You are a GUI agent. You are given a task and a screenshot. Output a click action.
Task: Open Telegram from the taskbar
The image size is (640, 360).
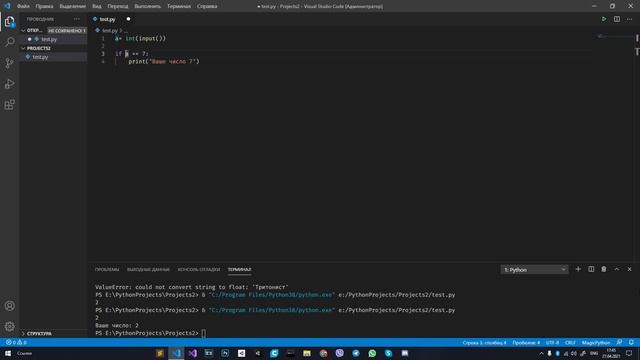tap(356, 353)
